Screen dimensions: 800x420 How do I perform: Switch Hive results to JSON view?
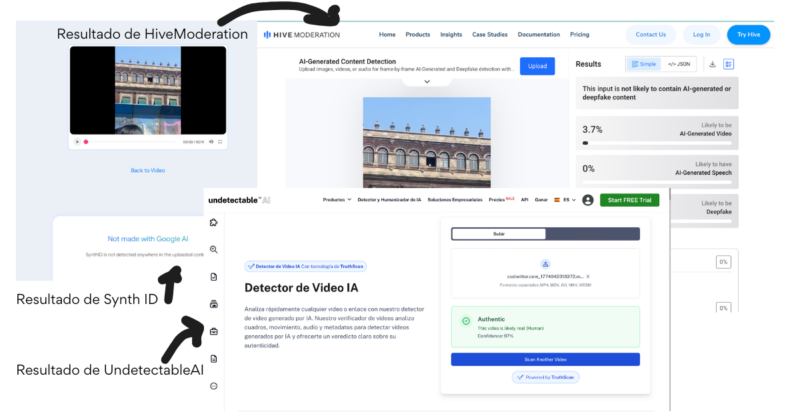pyautogui.click(x=679, y=64)
